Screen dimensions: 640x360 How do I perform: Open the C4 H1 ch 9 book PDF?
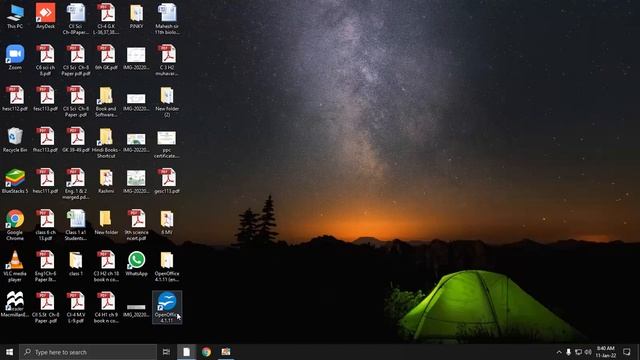(x=106, y=307)
